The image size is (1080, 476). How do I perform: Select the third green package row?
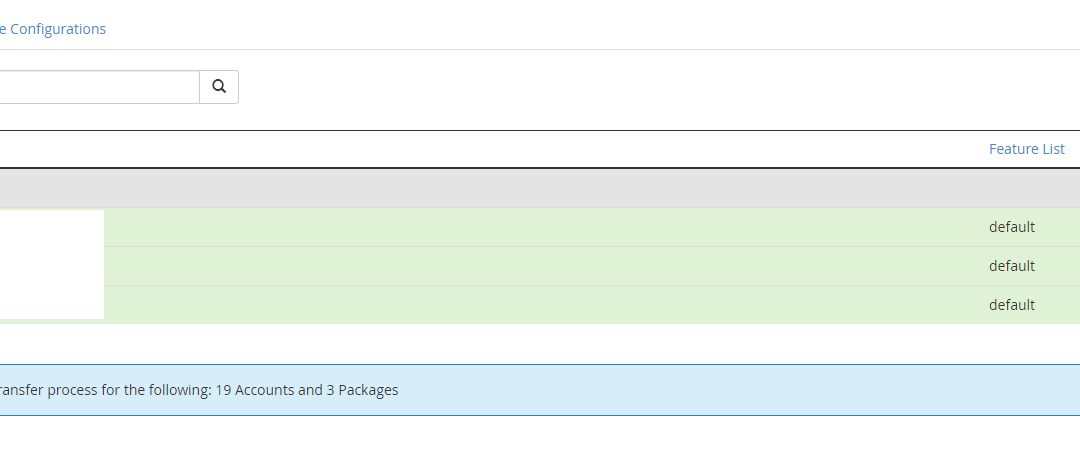tap(592, 304)
